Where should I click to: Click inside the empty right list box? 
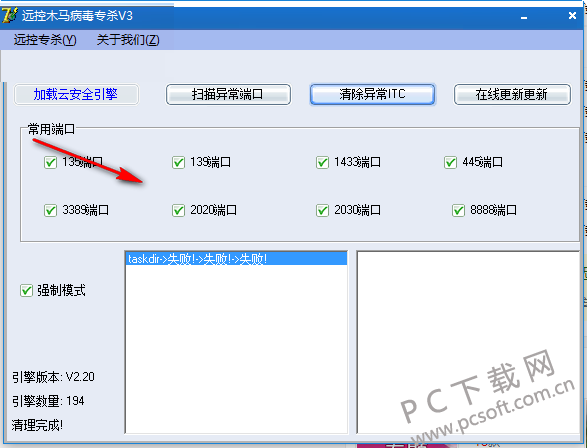pyautogui.click(x=470, y=342)
